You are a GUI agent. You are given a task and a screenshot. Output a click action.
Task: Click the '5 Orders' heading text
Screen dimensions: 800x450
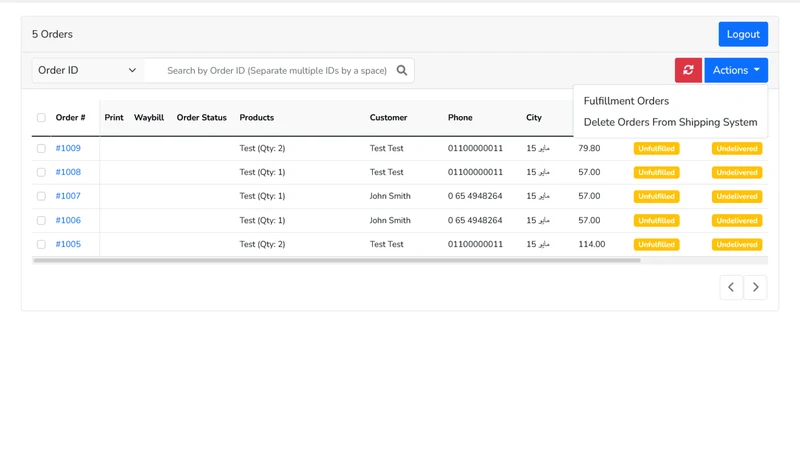pyautogui.click(x=52, y=34)
